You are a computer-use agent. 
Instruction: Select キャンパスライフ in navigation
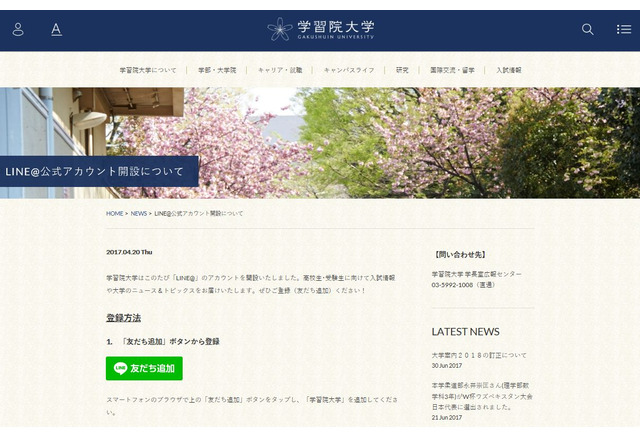[349, 70]
